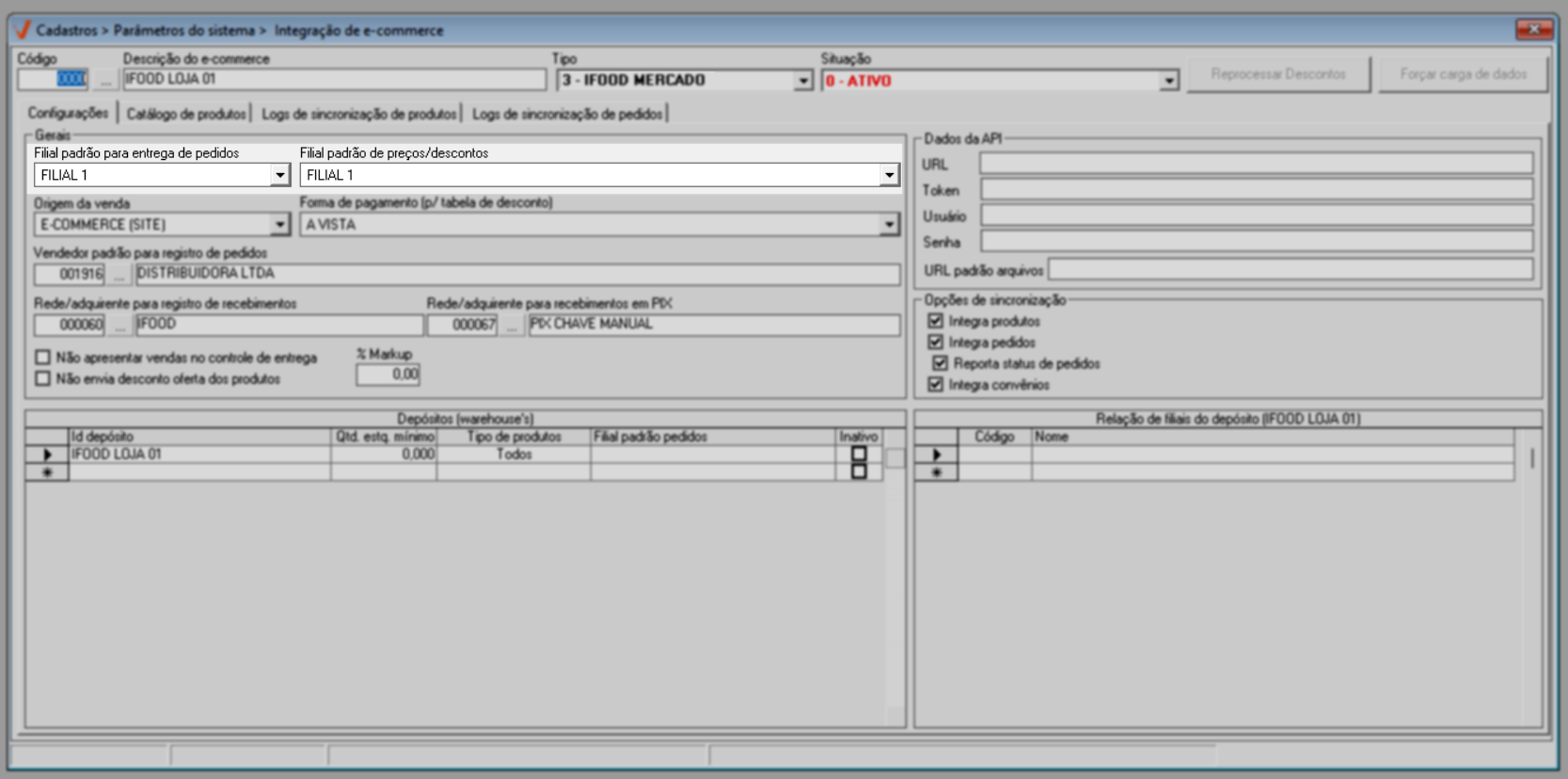Click new row asterisk in filiais grid

point(936,472)
